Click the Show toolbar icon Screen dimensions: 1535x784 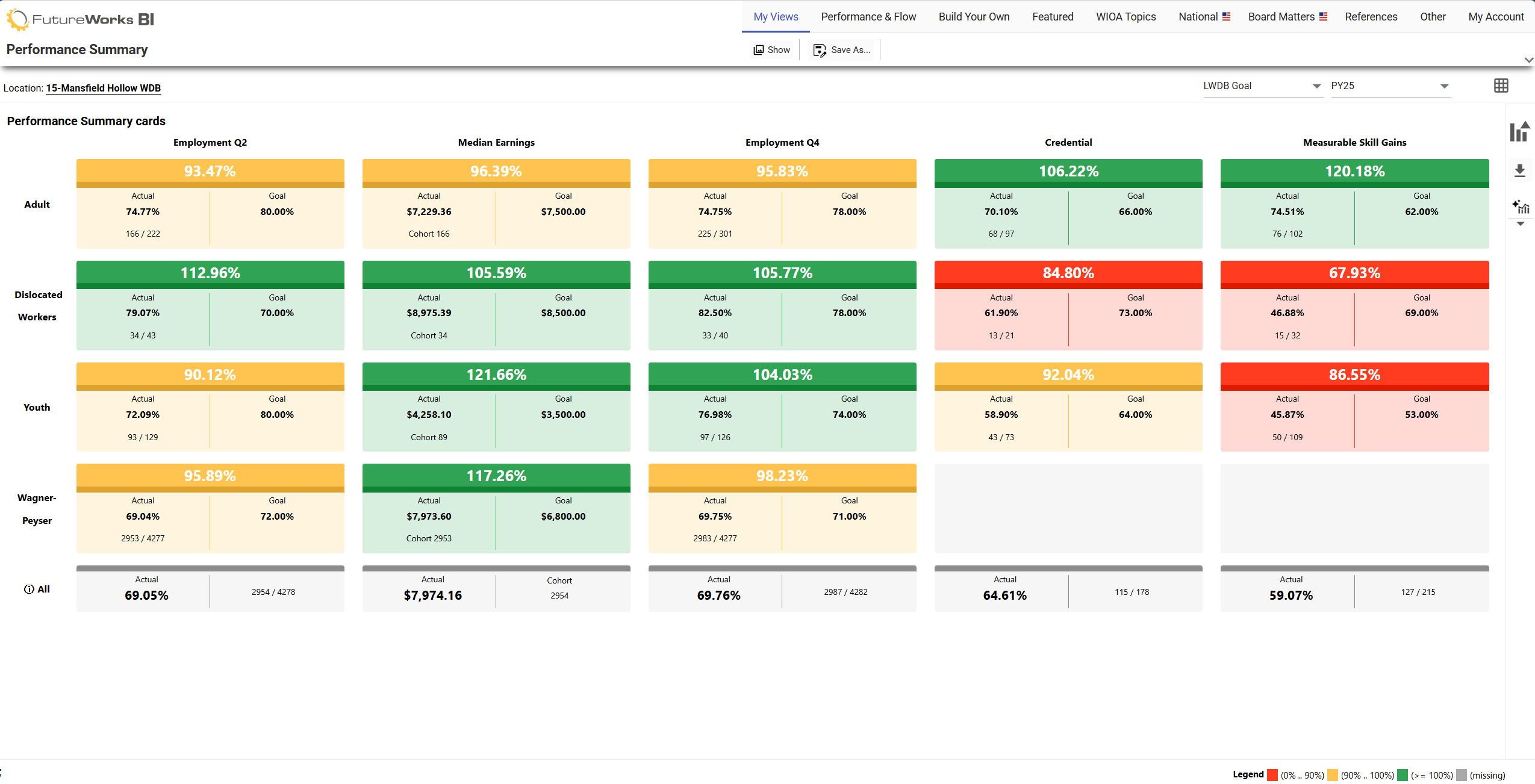(759, 50)
